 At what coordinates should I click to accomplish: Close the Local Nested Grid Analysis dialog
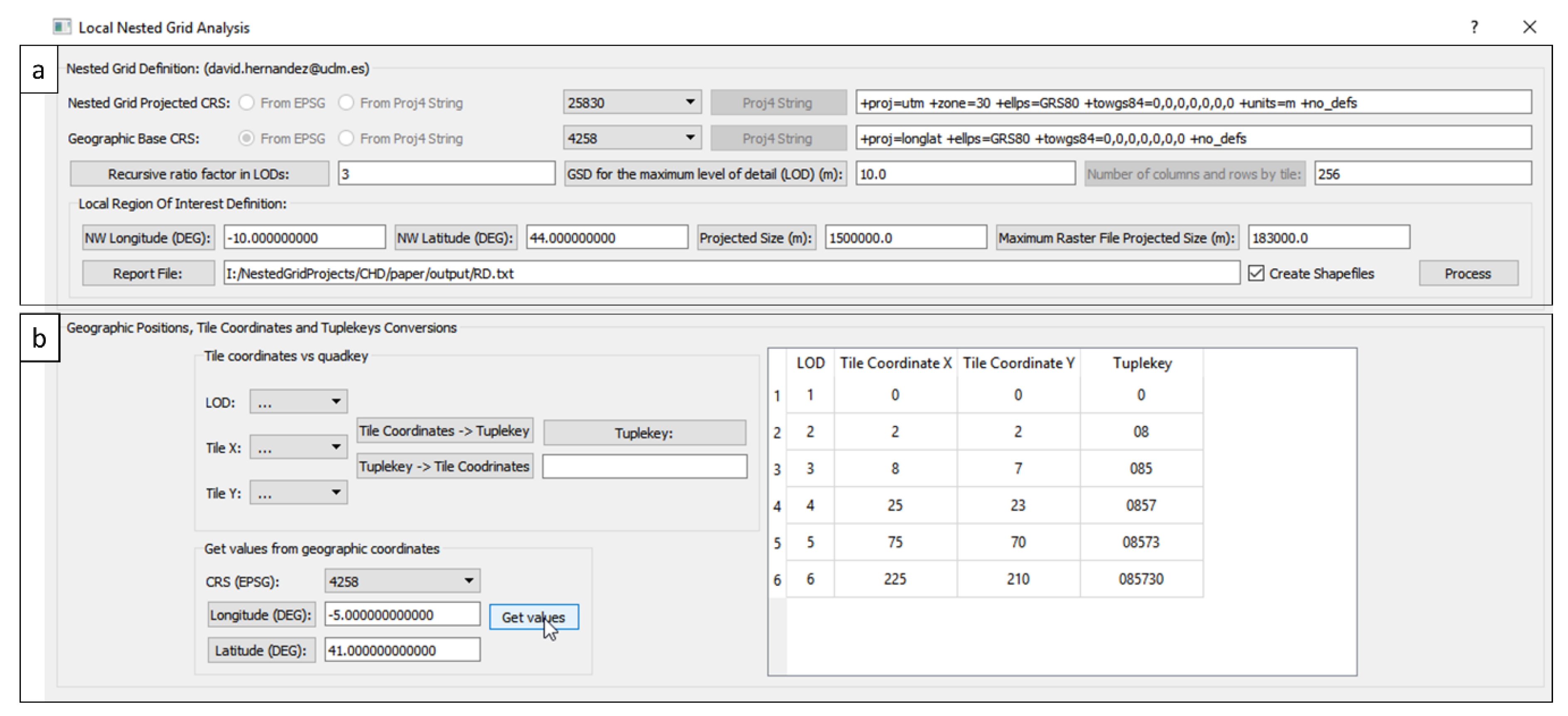1529,27
